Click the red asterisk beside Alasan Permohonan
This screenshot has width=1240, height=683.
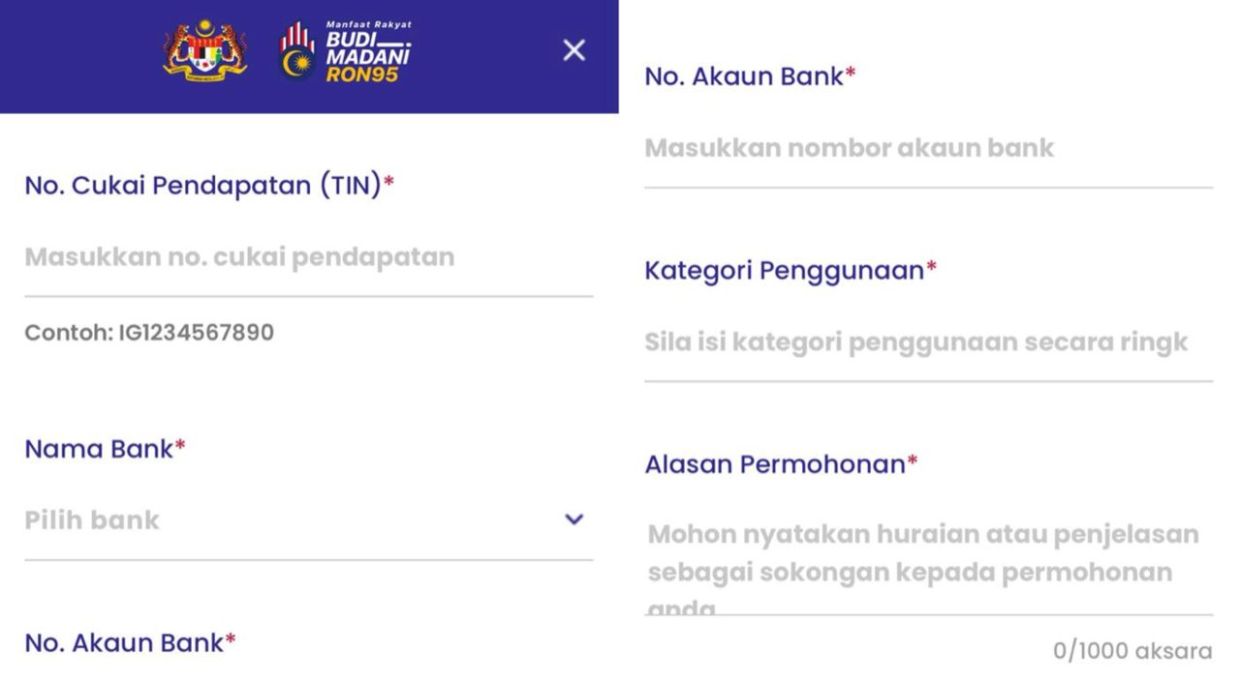(x=912, y=462)
